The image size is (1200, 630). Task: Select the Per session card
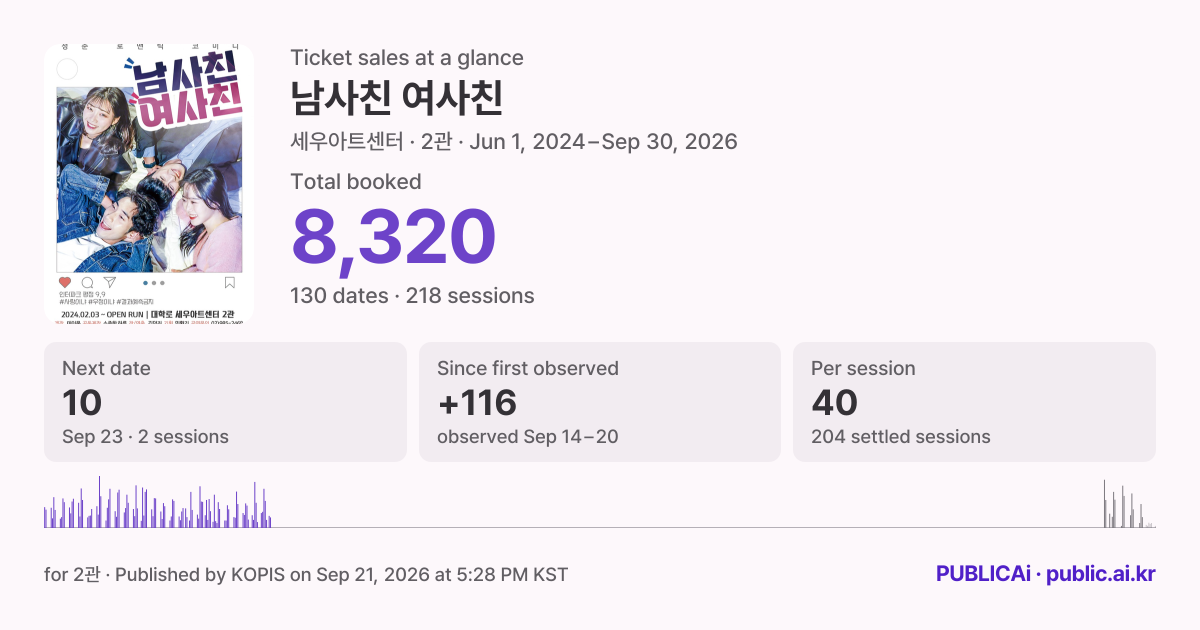(x=974, y=402)
